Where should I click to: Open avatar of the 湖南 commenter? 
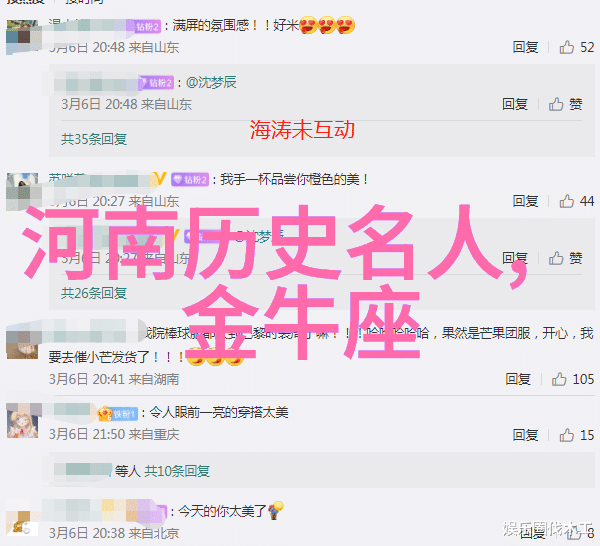pos(23,342)
